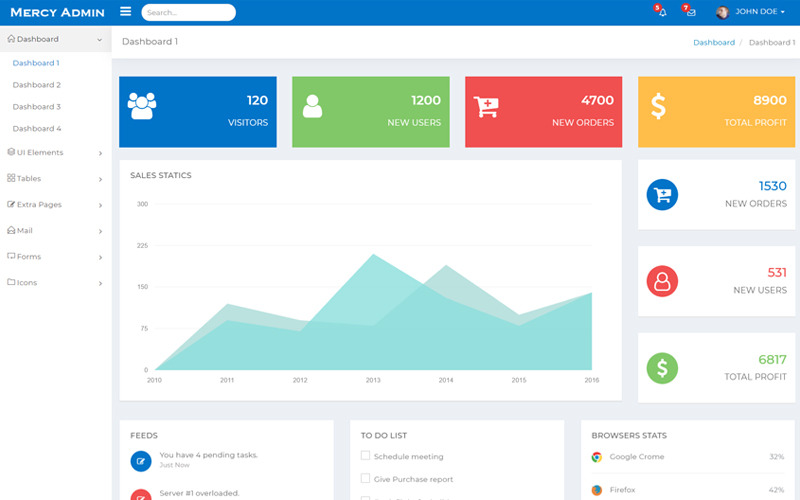Collapse the Dashboard sidebar section
This screenshot has height=500, width=800.
56,39
